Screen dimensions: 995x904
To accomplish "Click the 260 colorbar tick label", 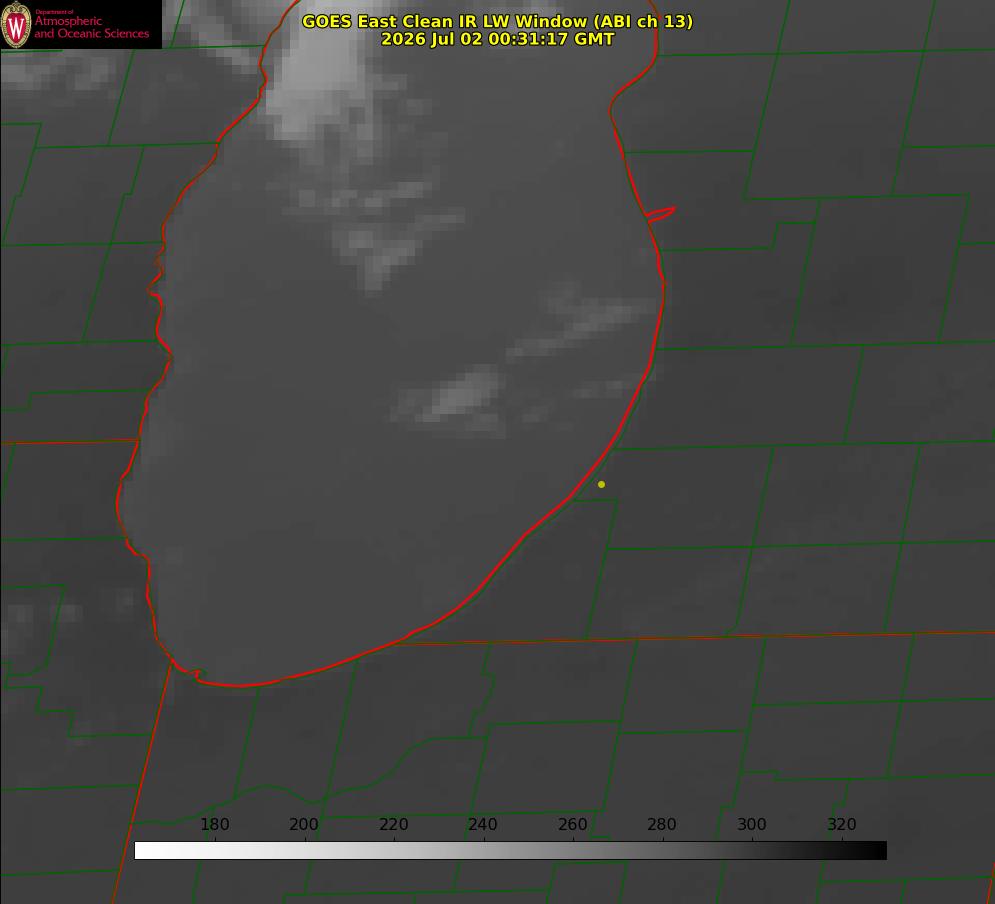I will tap(573, 824).
